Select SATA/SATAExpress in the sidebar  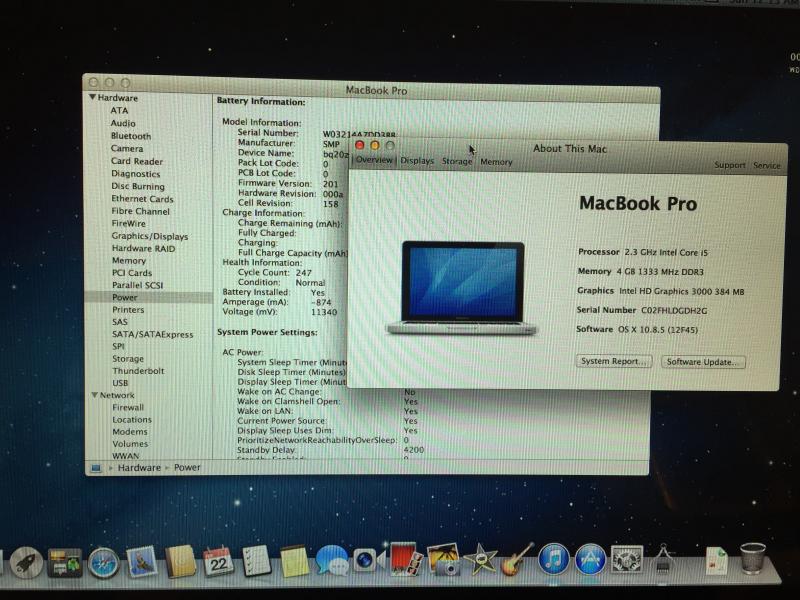(x=153, y=335)
